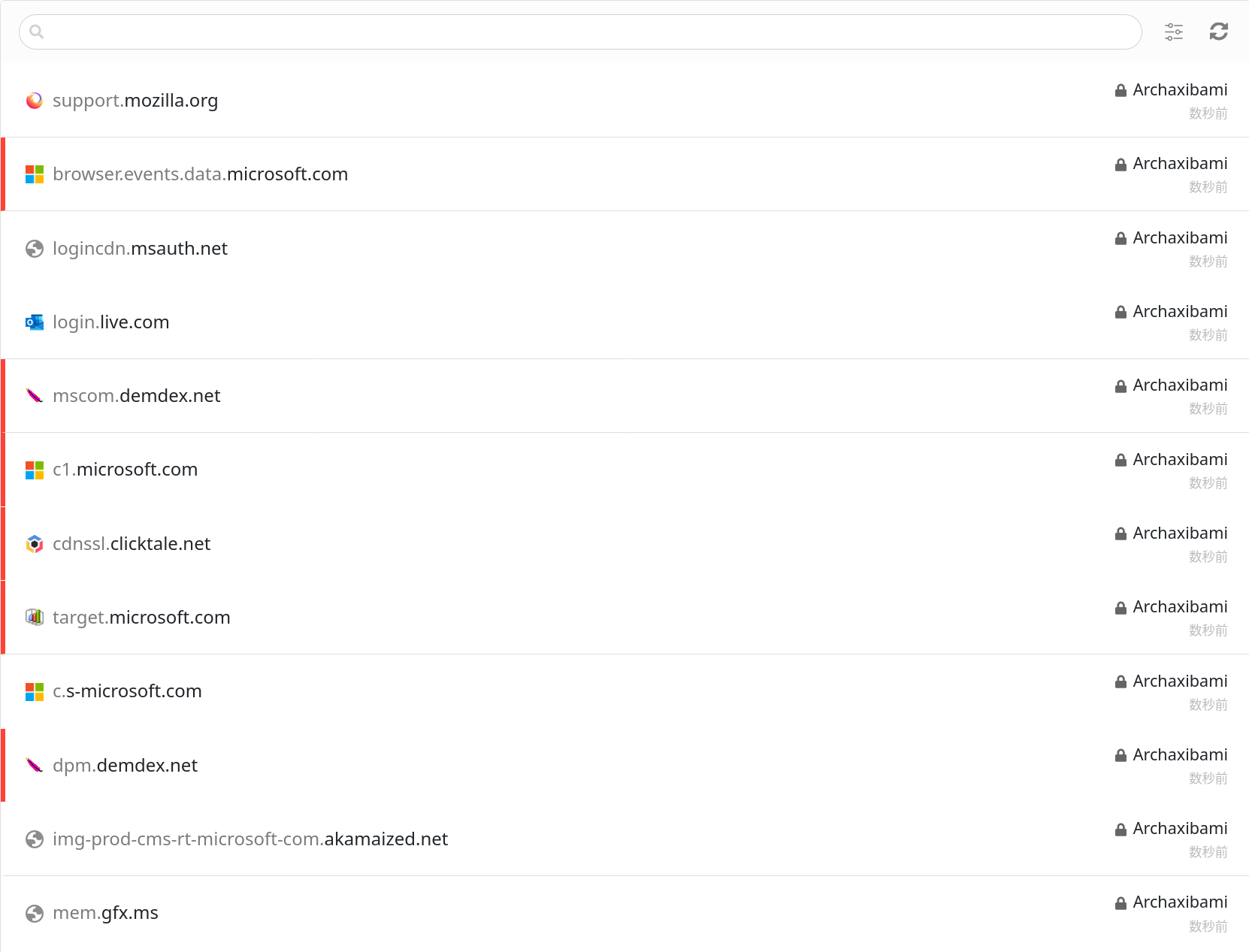Click the favicon beside cdnssl.clicktale.net
The width and height of the screenshot is (1249, 952).
[x=35, y=544]
